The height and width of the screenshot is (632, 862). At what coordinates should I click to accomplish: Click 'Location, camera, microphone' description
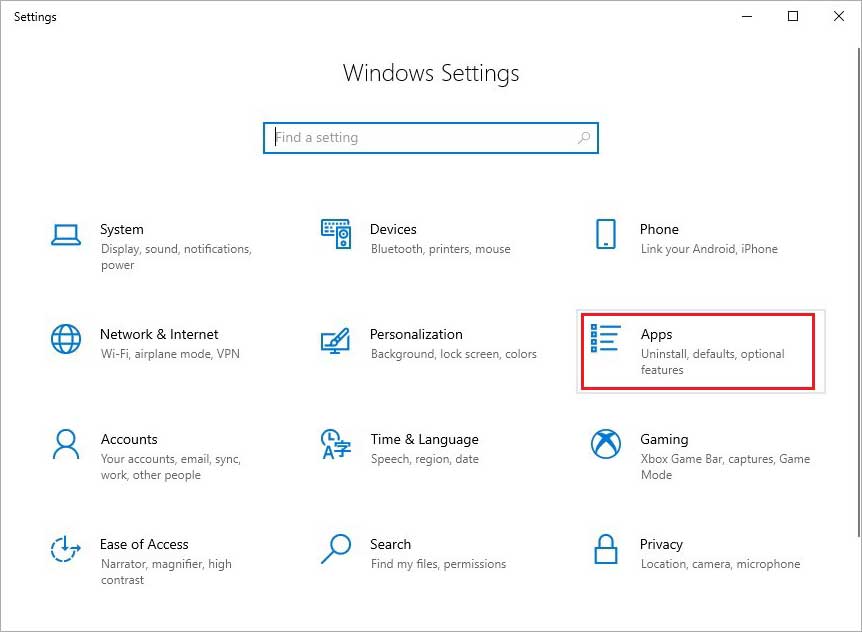(x=720, y=564)
